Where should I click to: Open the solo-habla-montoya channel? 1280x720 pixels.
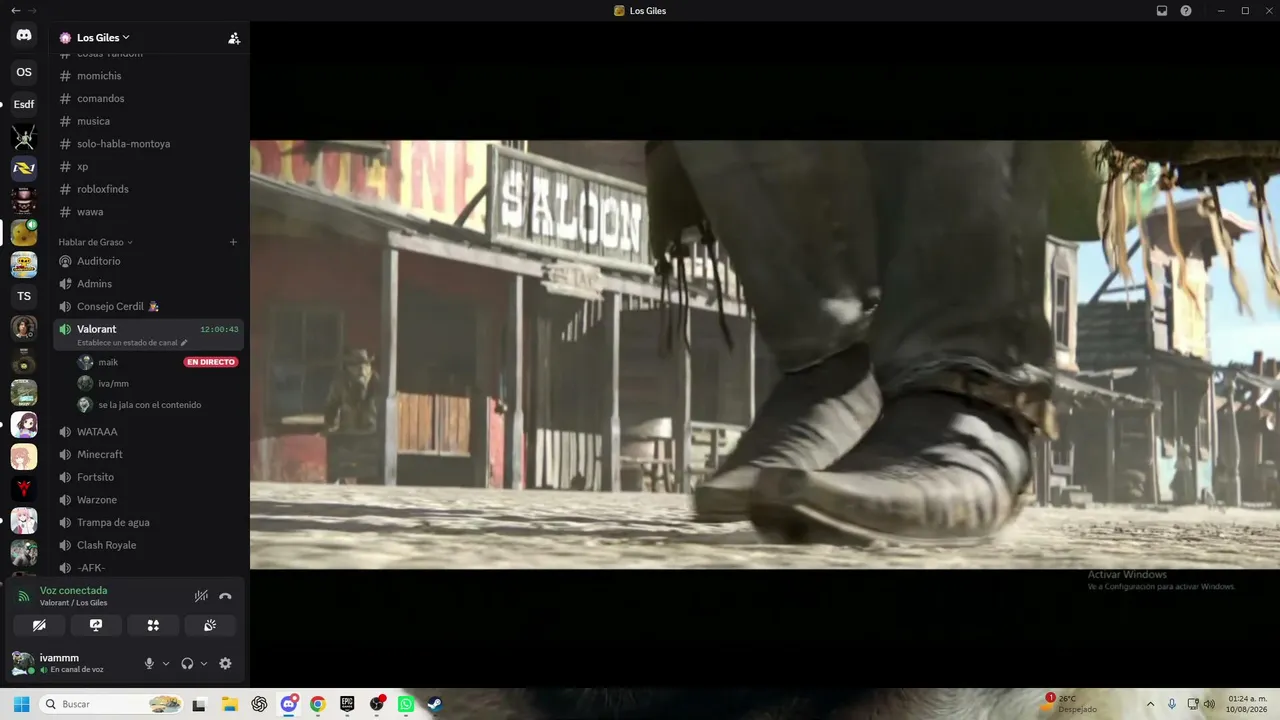pos(149,144)
